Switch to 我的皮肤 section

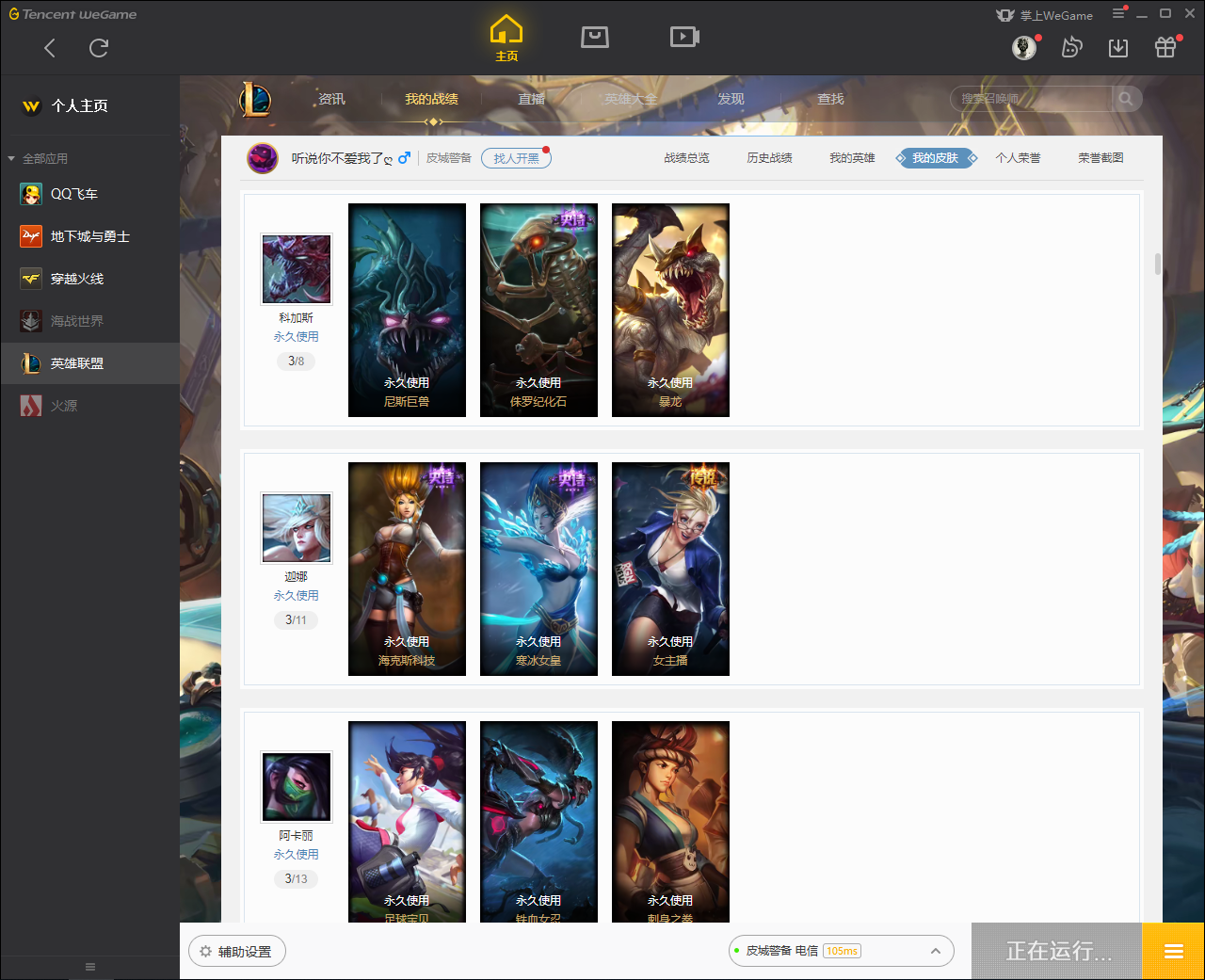tap(935, 158)
